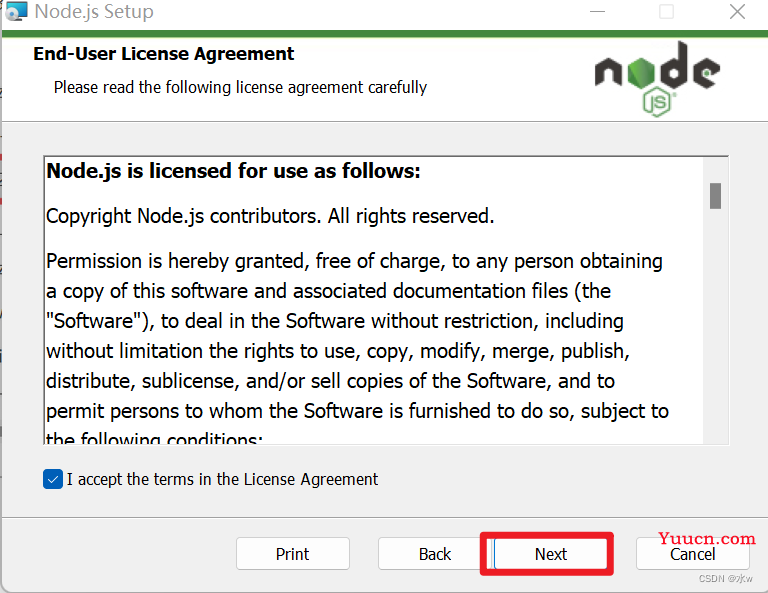This screenshot has width=768, height=593.
Task: Click the Next button
Action: (550, 554)
